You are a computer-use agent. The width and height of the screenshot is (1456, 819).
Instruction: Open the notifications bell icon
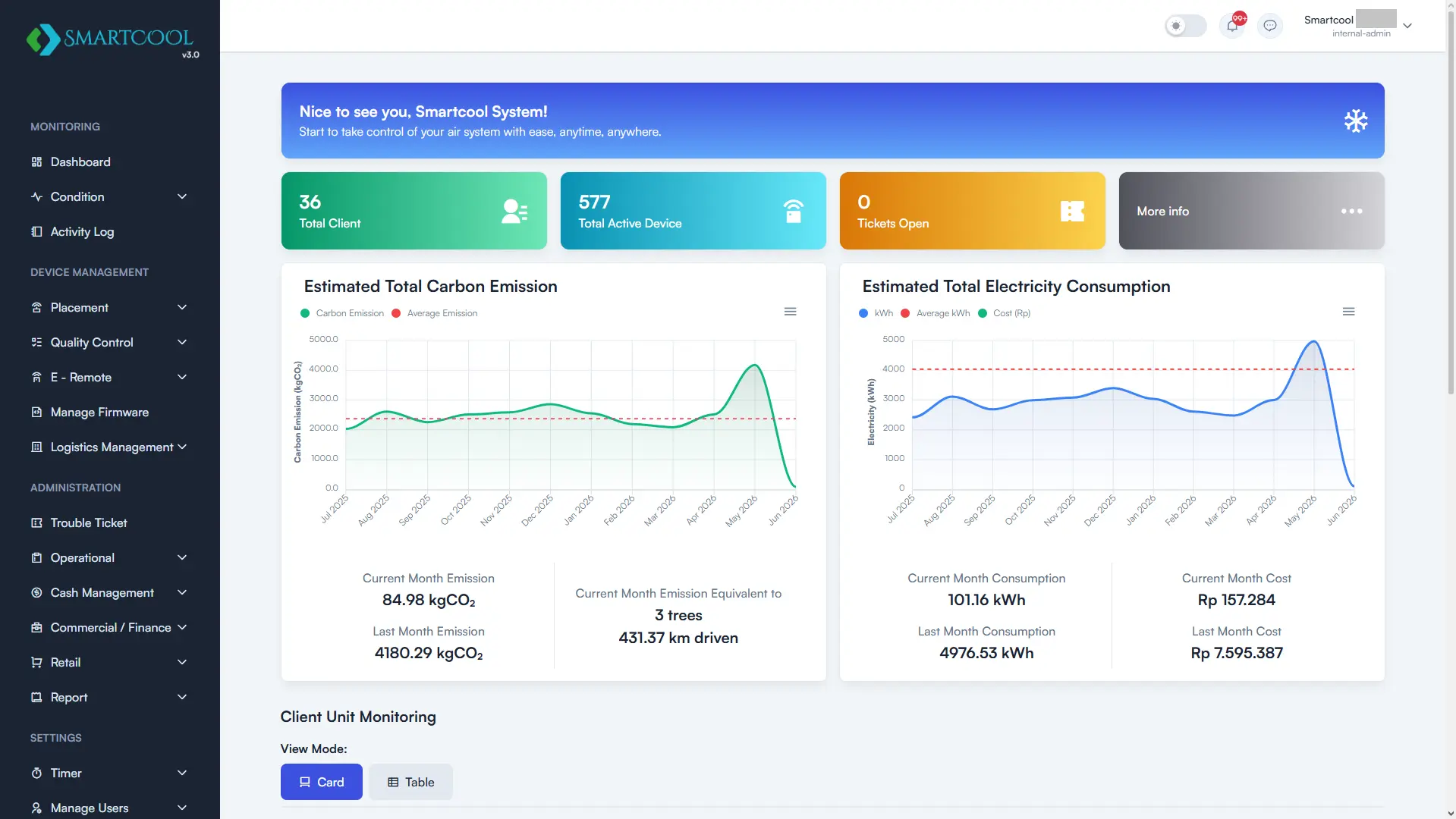[x=1232, y=26]
